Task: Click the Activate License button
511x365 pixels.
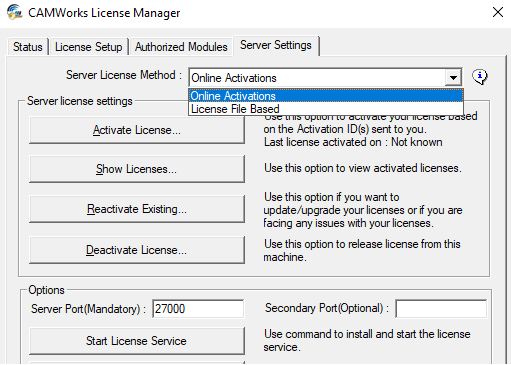Action: pyautogui.click(x=137, y=130)
